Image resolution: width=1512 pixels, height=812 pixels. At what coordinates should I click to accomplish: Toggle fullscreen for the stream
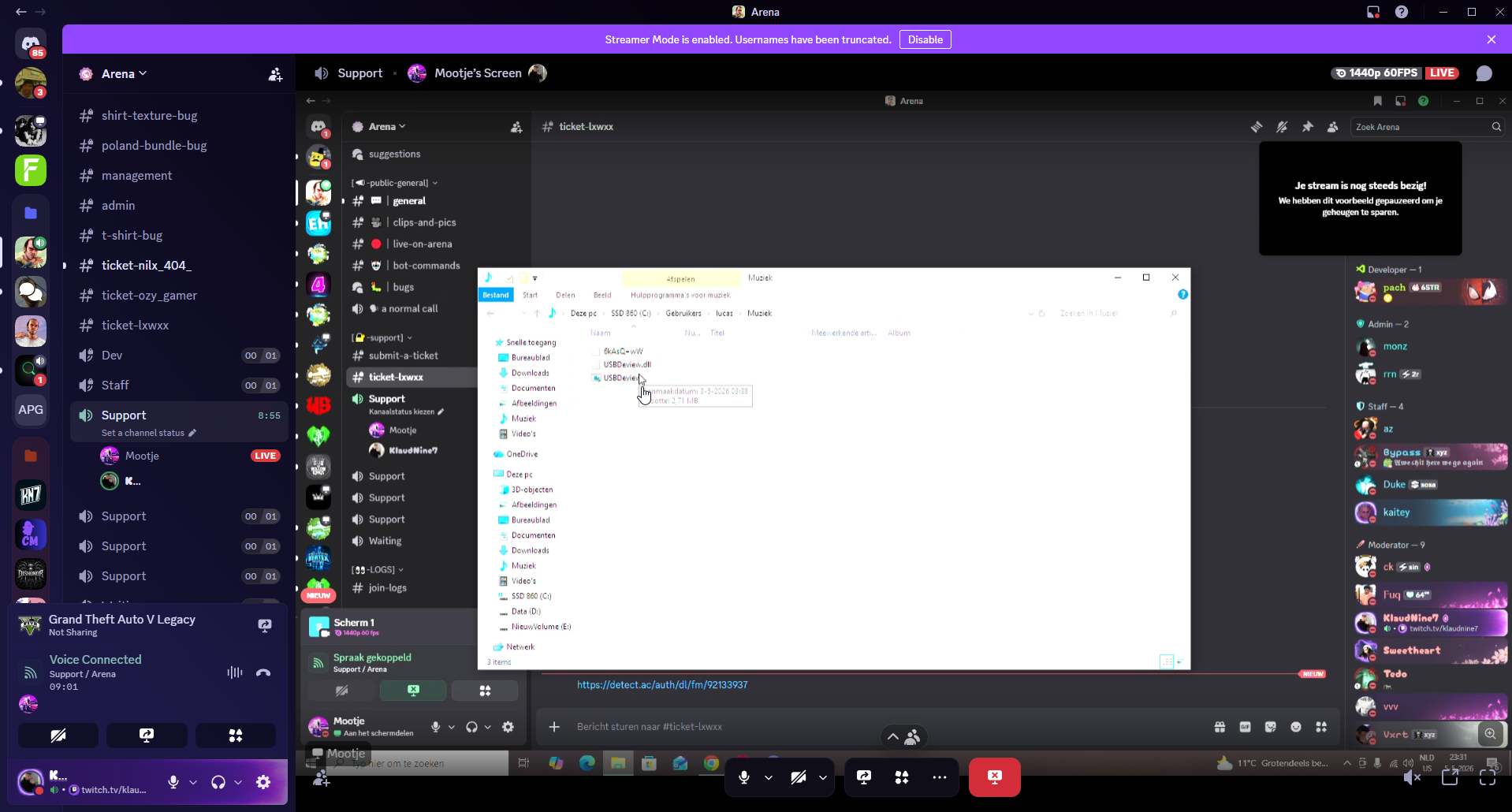pyautogui.click(x=1488, y=777)
